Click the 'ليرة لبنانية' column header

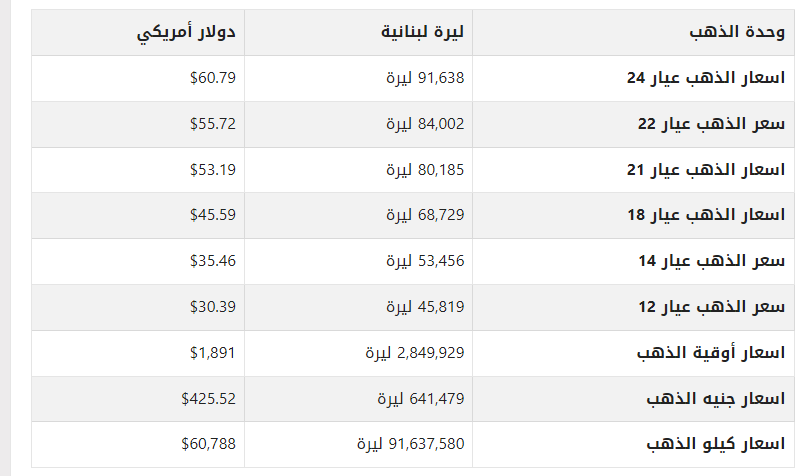click(422, 33)
